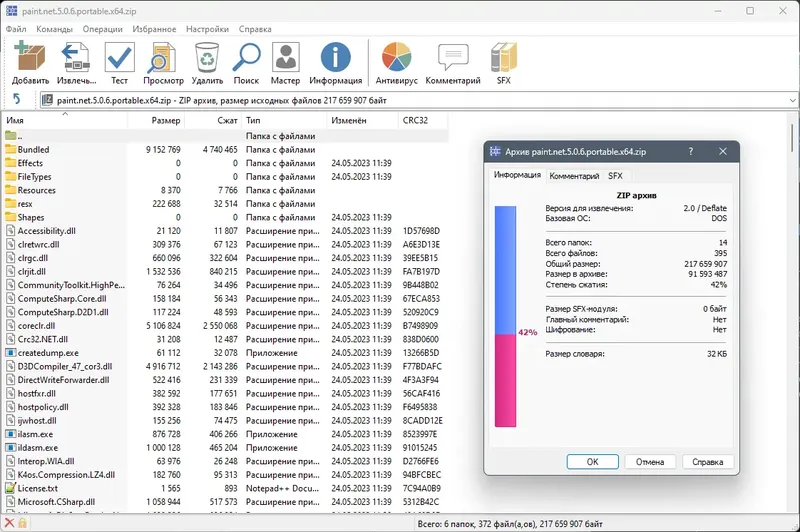Viewport: 800px width, 532px height.
Task: Open the Избранное menu
Action: [x=154, y=29]
